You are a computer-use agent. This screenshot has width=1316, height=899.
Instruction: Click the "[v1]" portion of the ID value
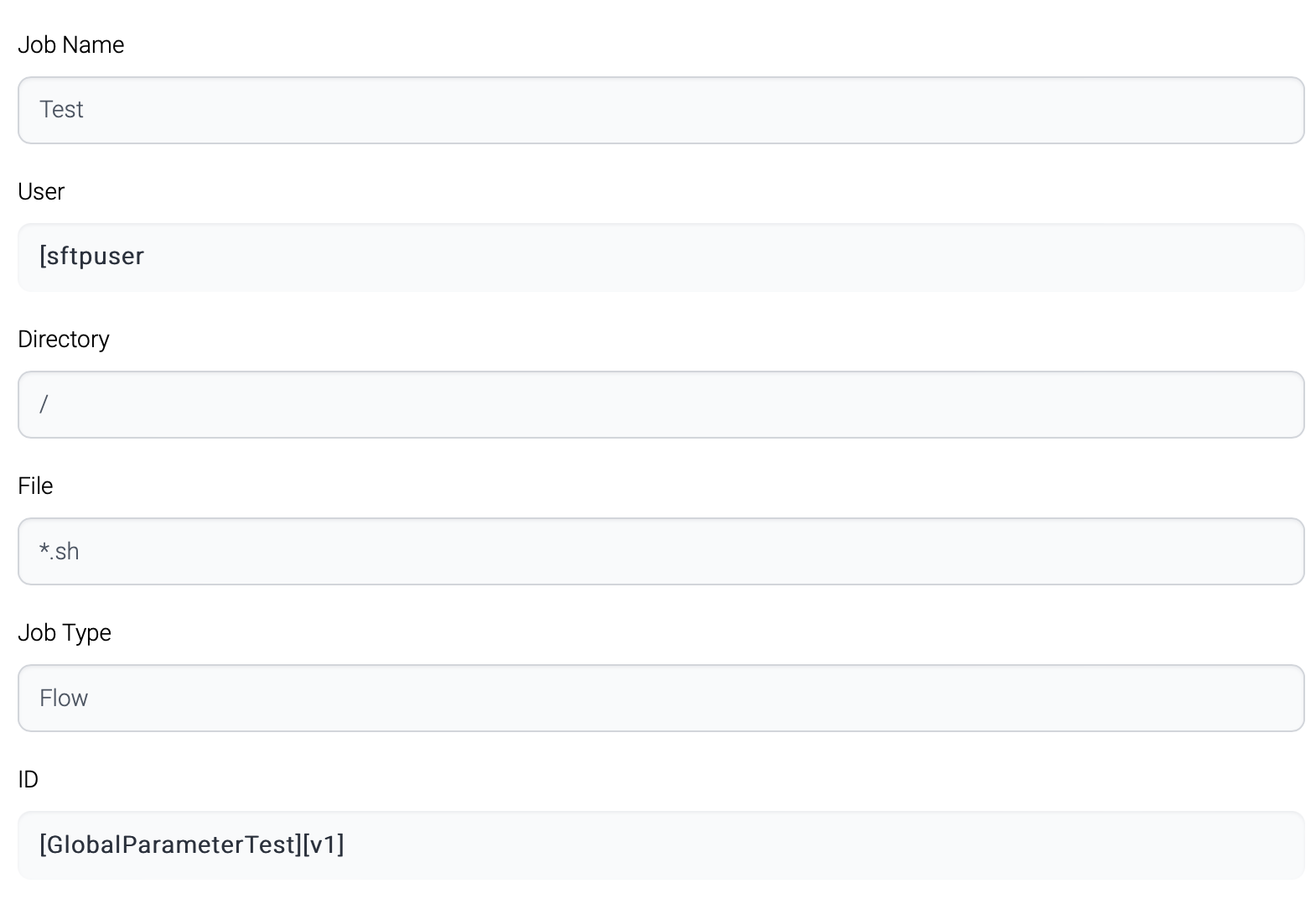[324, 844]
